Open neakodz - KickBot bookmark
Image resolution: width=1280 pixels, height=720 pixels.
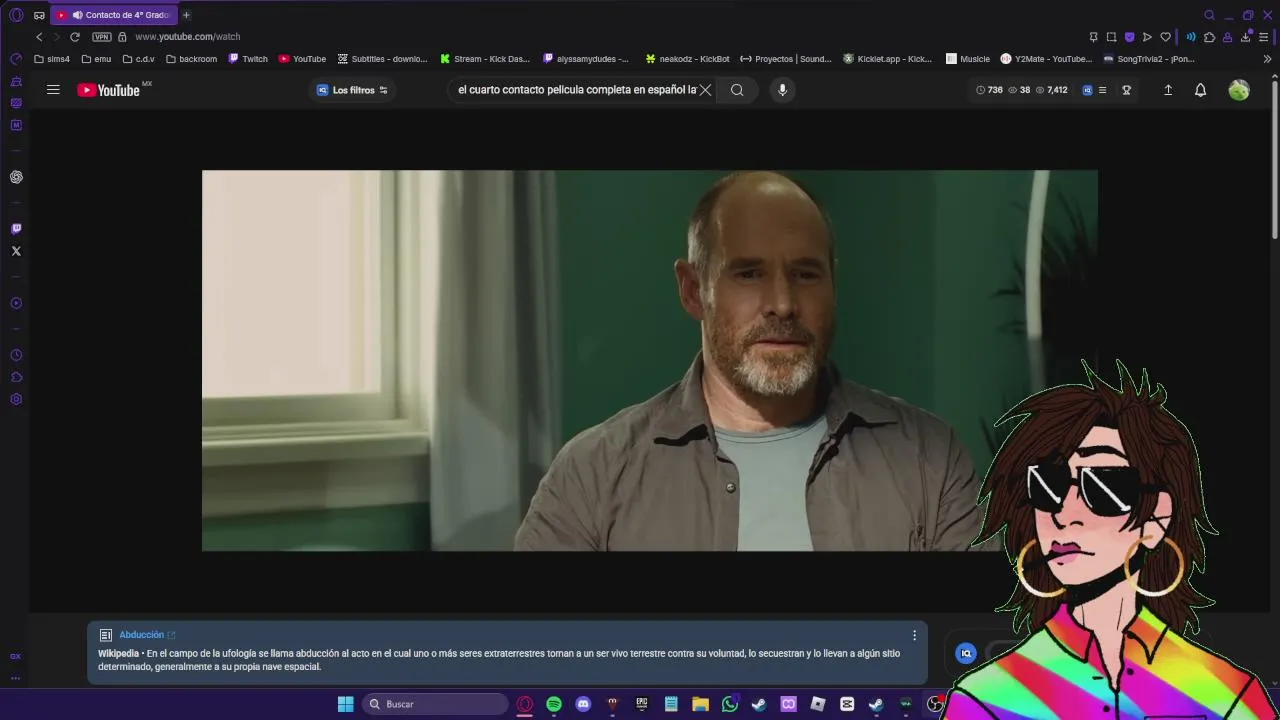point(687,59)
